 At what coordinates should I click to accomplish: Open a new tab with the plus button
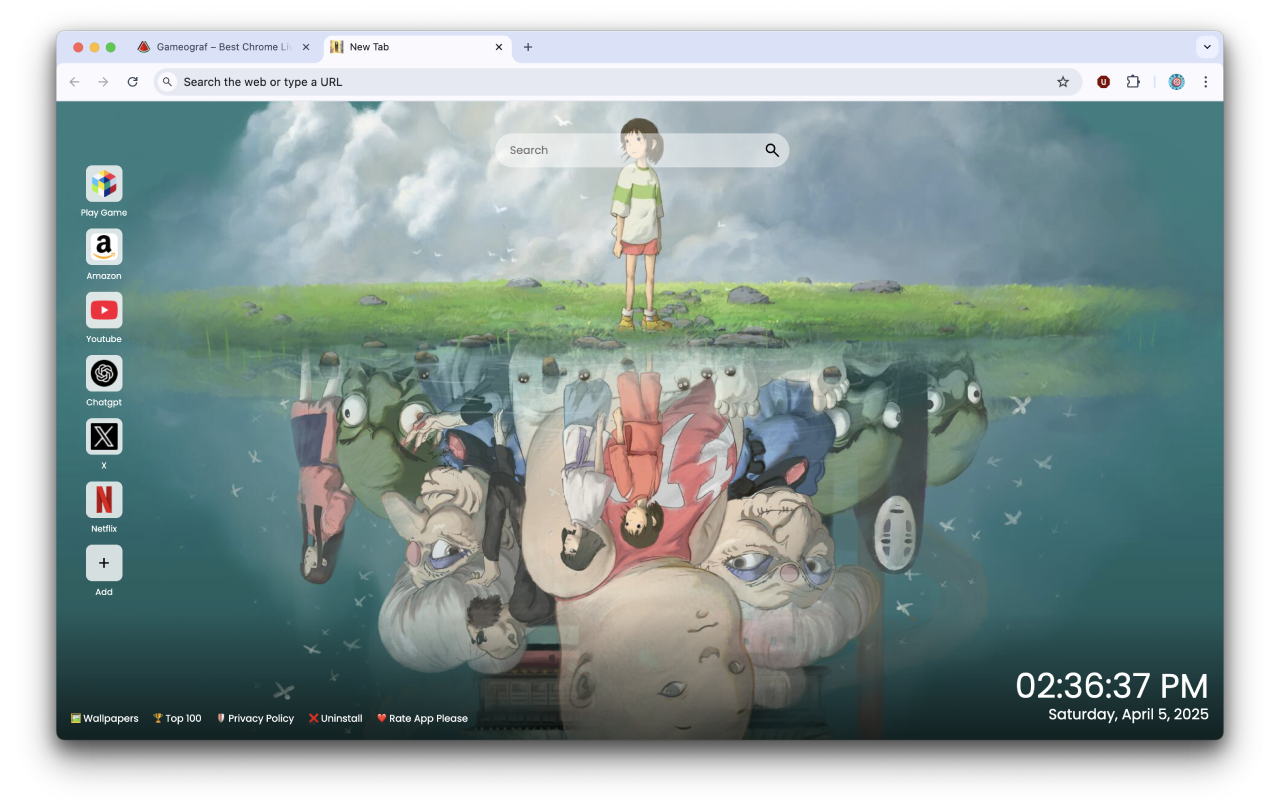(x=528, y=47)
